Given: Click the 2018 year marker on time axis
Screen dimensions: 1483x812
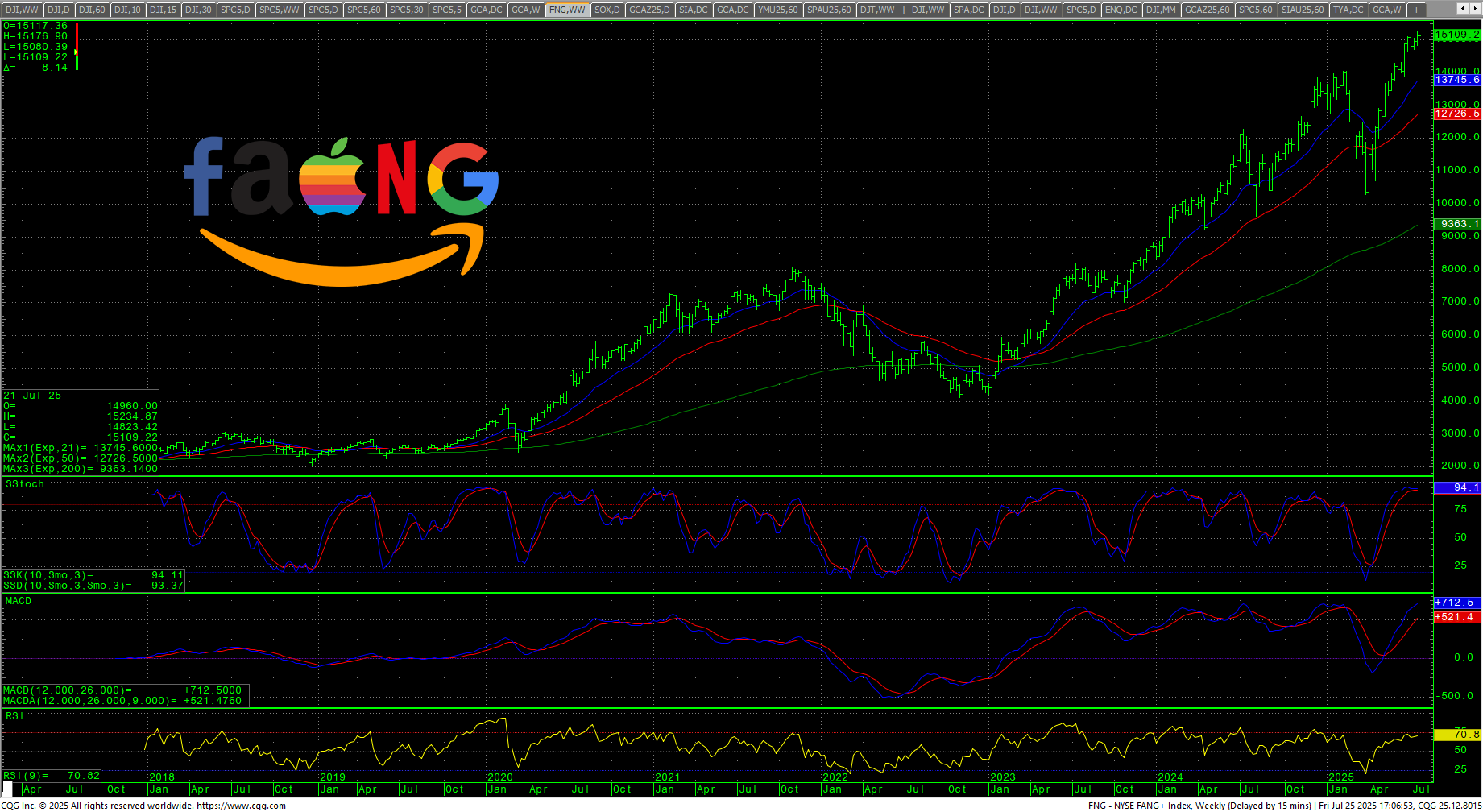Looking at the screenshot, I should pos(162,777).
